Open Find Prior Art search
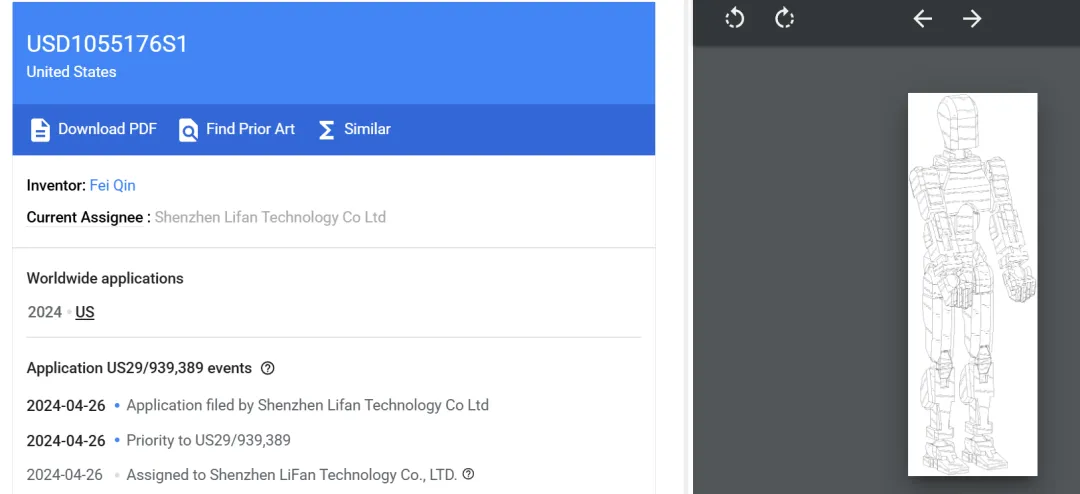This screenshot has height=494, width=1080. click(237, 129)
